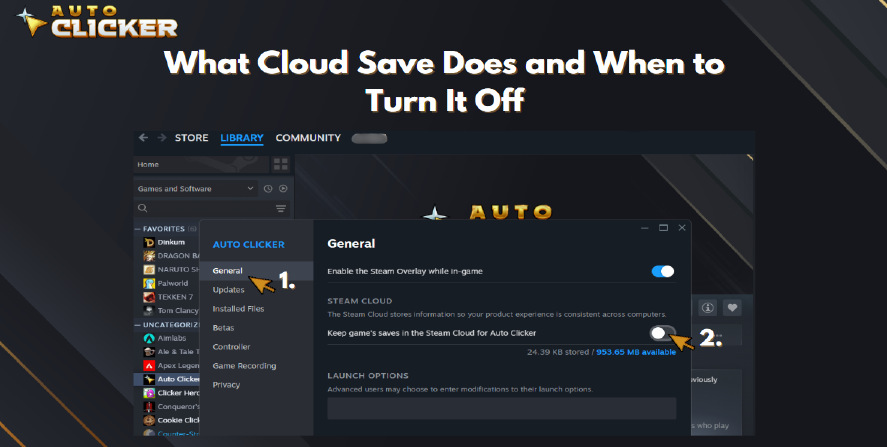887x447 pixels.
Task: Open the Store tab
Action: (191, 138)
